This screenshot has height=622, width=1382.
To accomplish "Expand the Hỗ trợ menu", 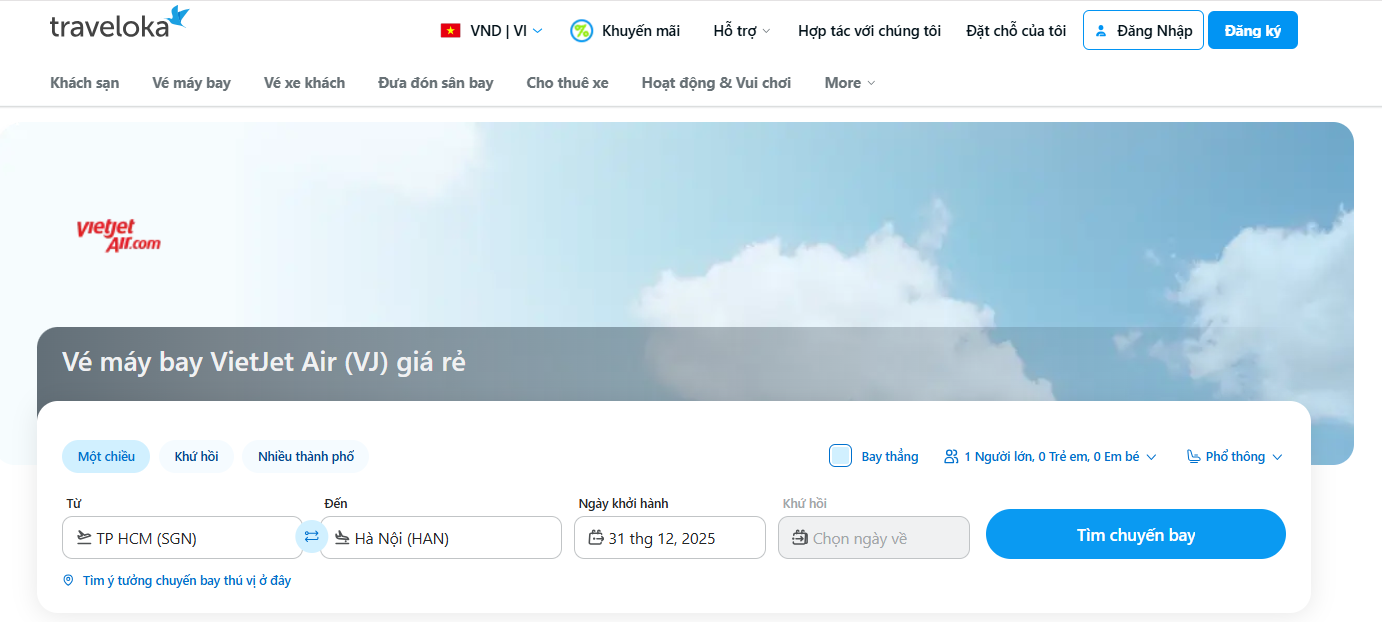I will pos(741,31).
